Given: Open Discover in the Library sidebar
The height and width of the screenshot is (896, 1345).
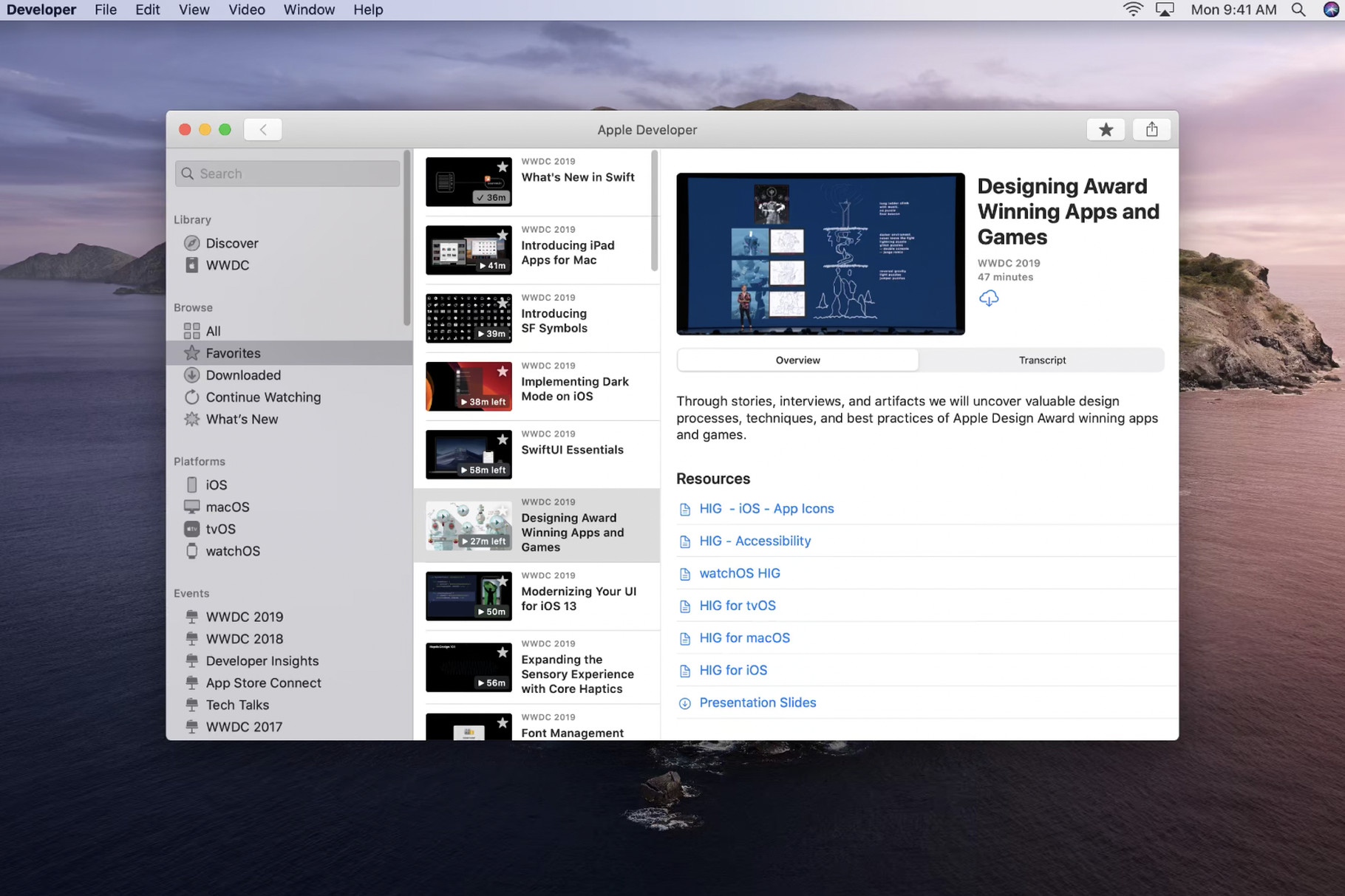Looking at the screenshot, I should [x=231, y=242].
